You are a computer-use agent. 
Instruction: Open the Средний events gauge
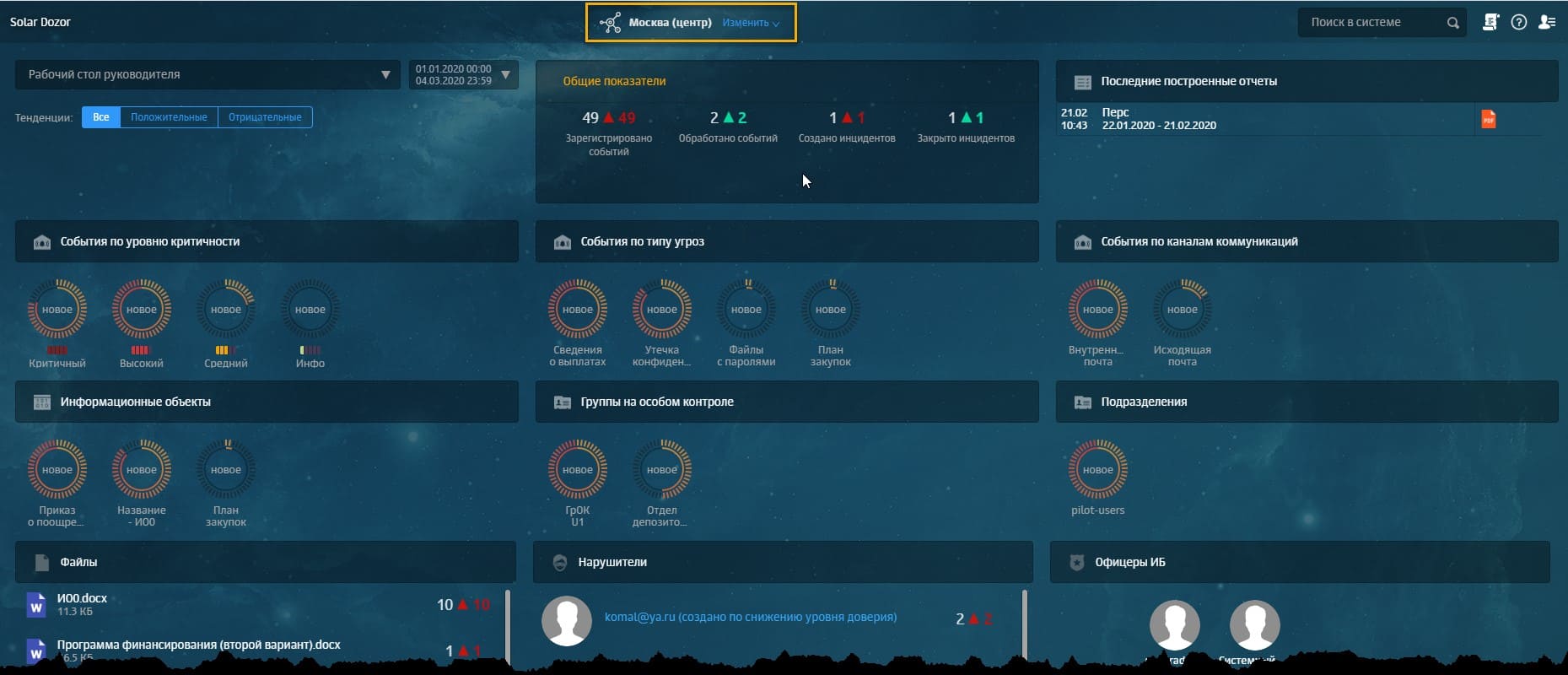(226, 310)
